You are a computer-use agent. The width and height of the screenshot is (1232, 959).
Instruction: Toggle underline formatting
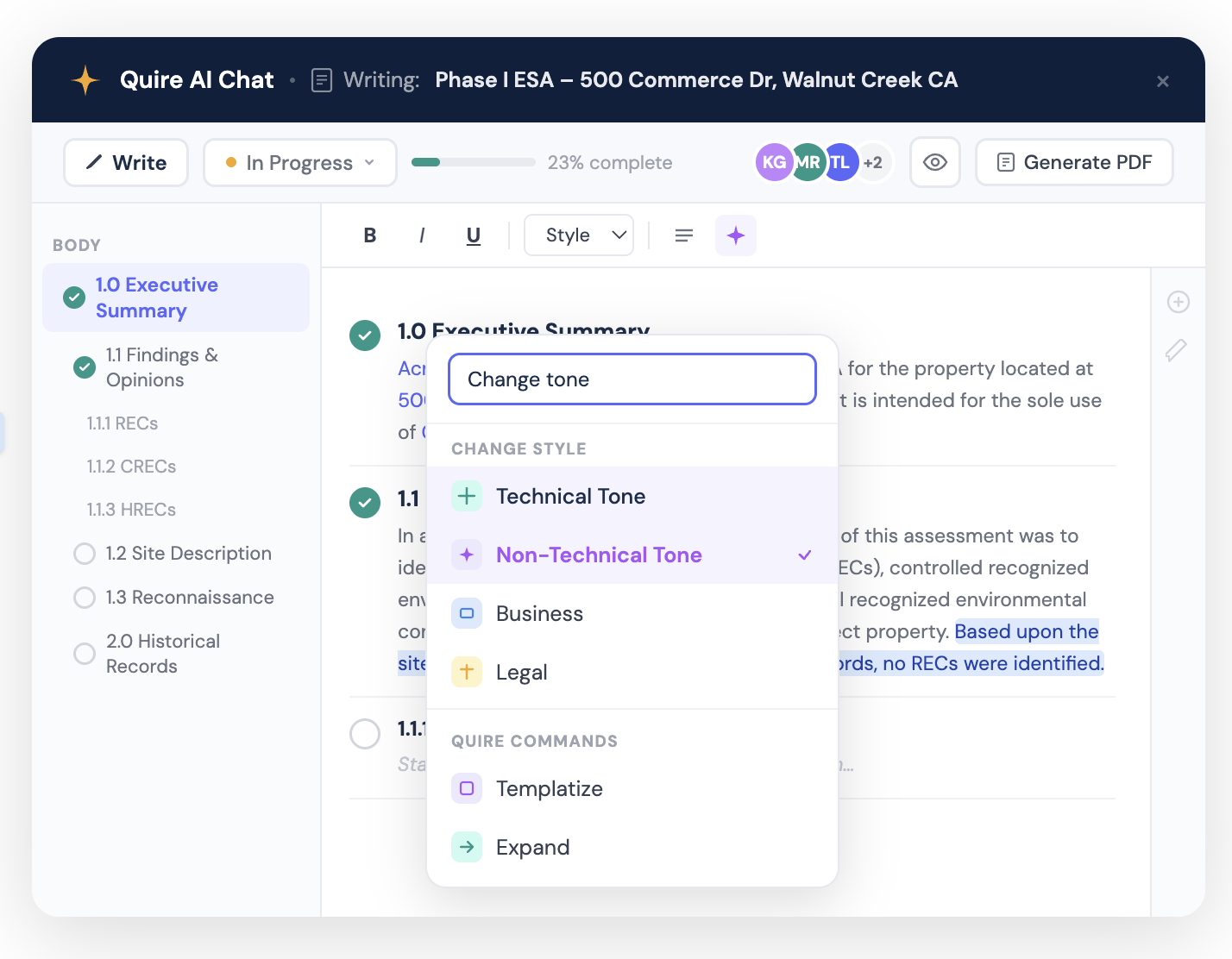click(474, 235)
